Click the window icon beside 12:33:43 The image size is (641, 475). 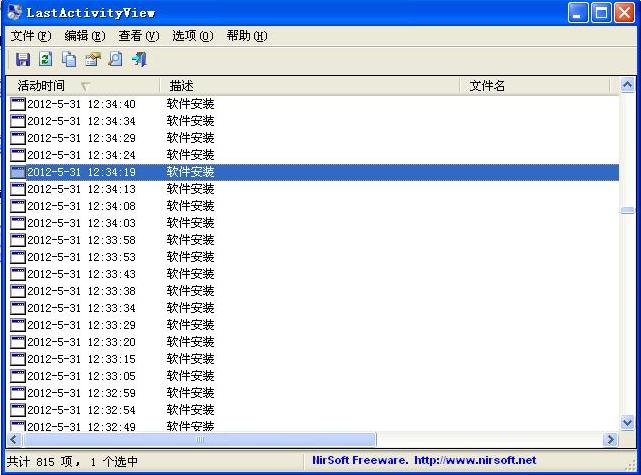click(18, 274)
